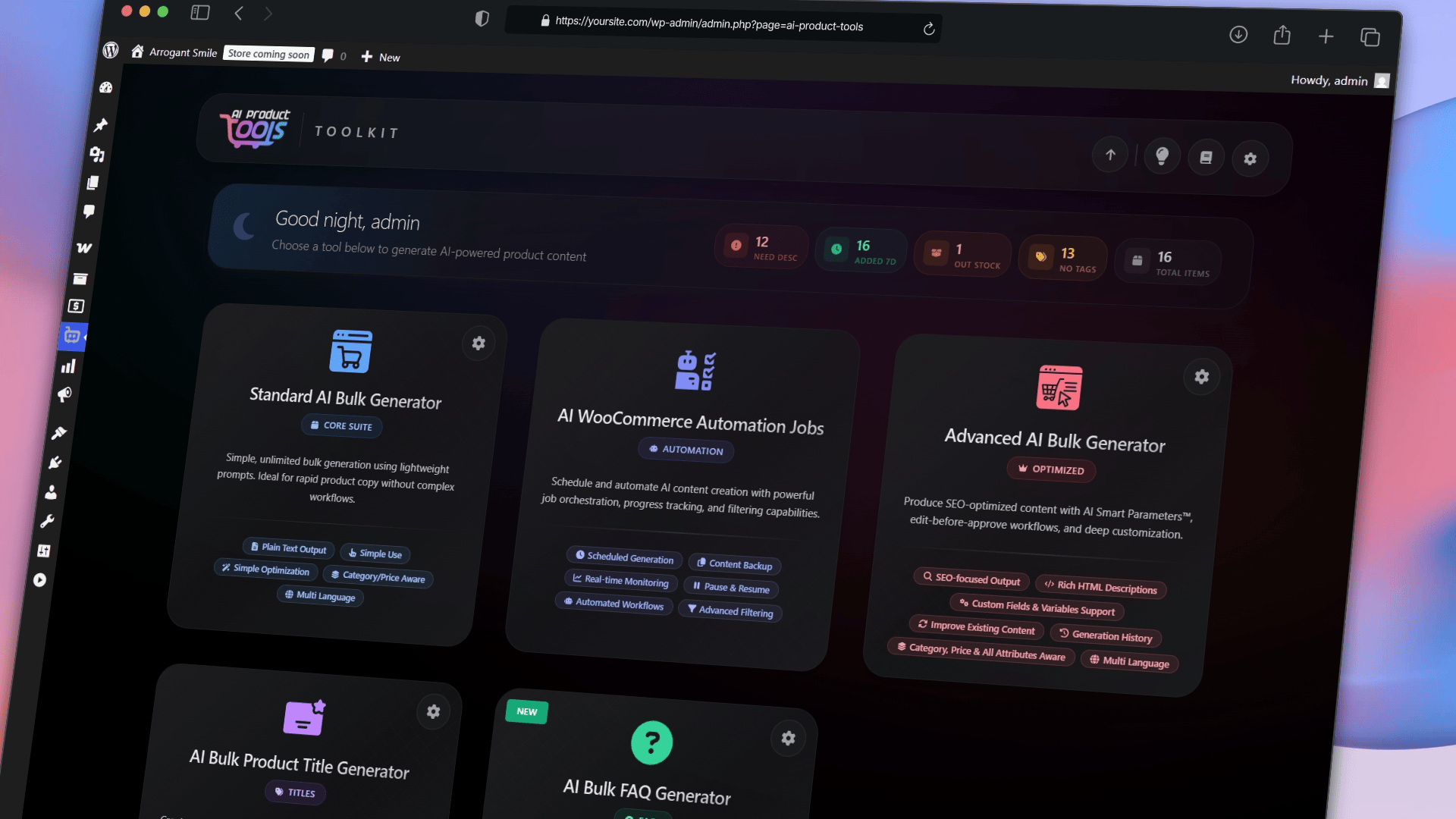Click the WordPress logo in admin bar
This screenshot has height=819, width=1456.
tap(111, 50)
